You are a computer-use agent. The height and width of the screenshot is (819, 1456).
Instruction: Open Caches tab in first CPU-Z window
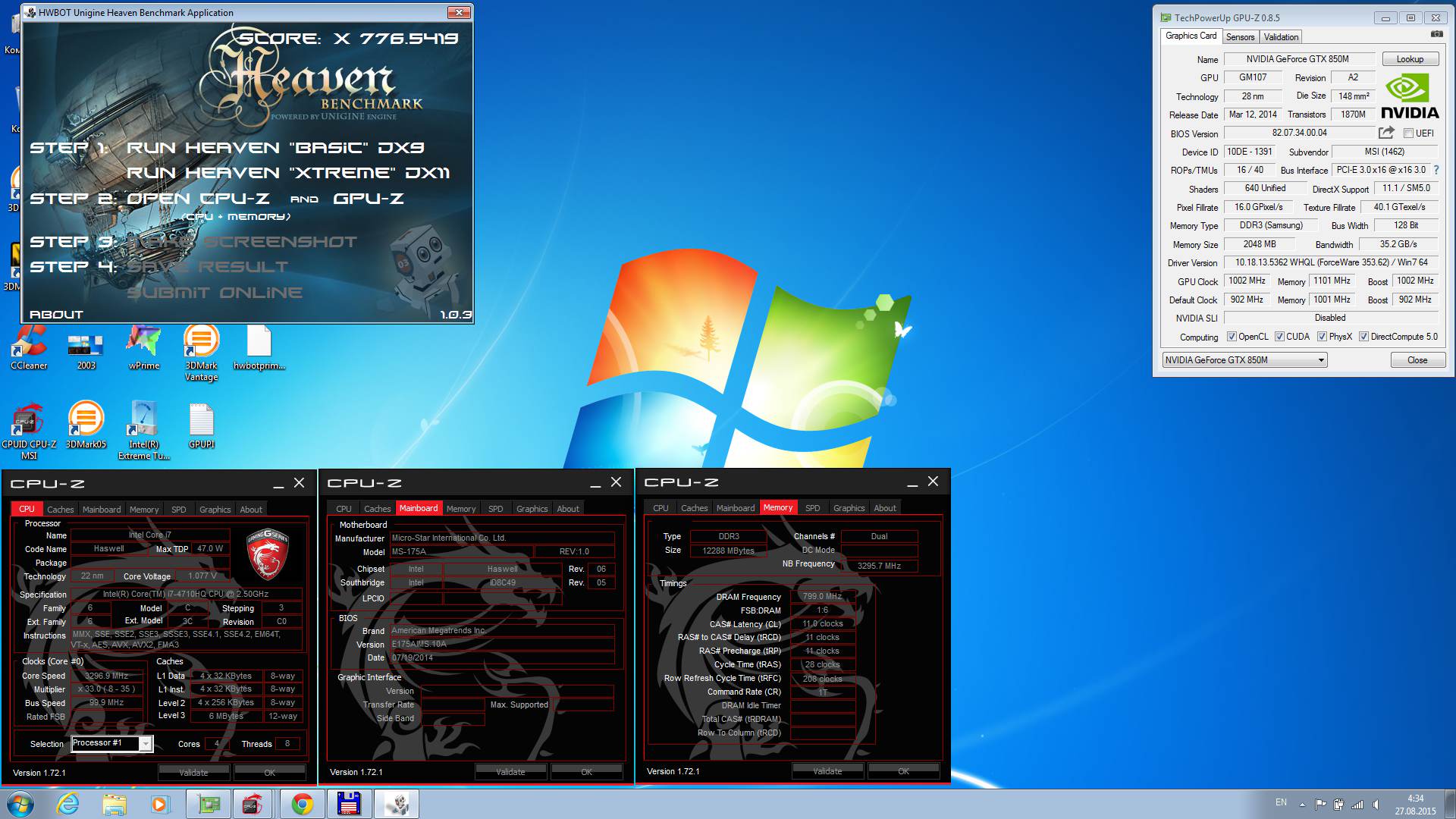click(x=61, y=510)
